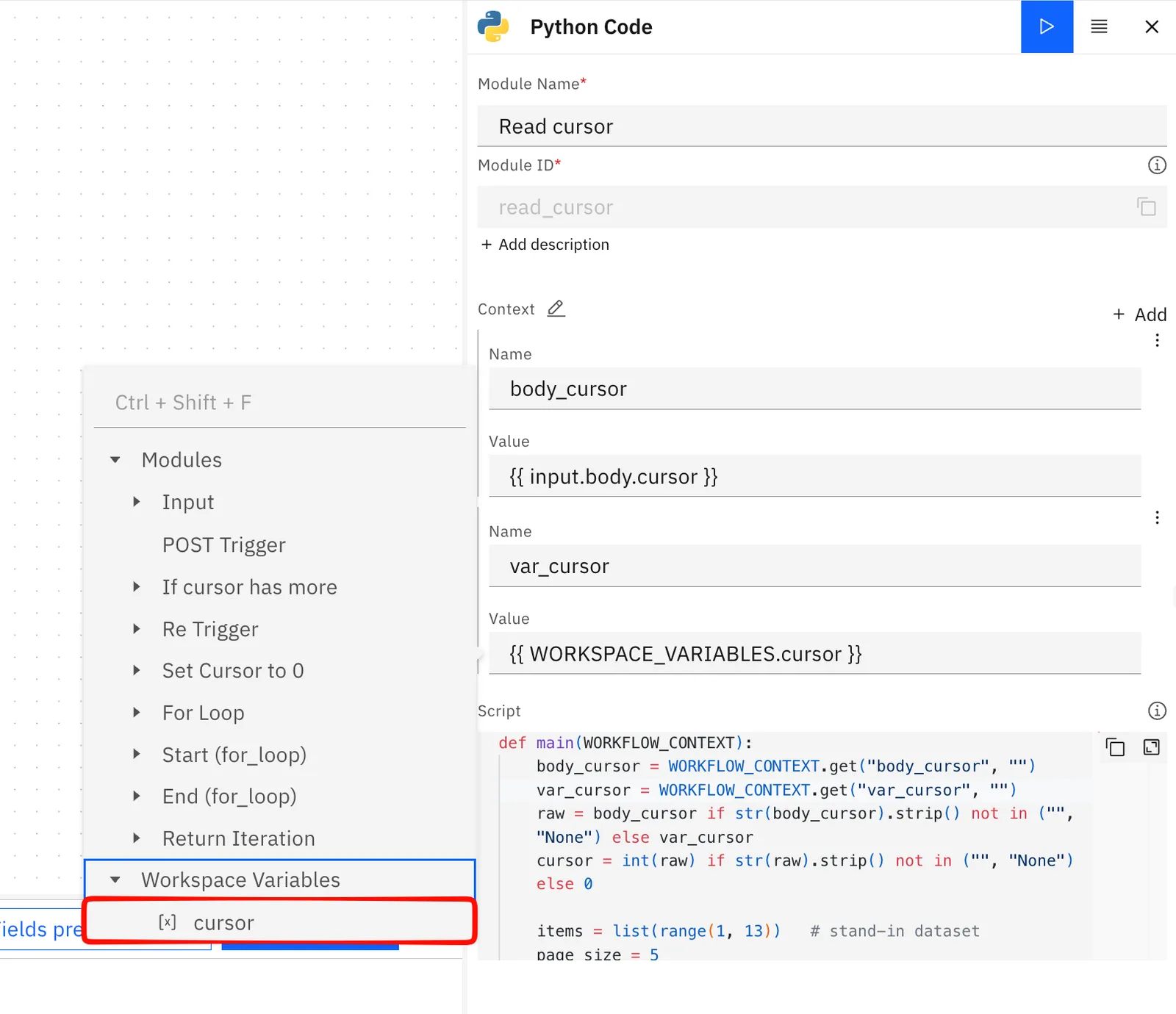Edit the Module Name field
This screenshot has width=1176, height=1014.
(822, 126)
